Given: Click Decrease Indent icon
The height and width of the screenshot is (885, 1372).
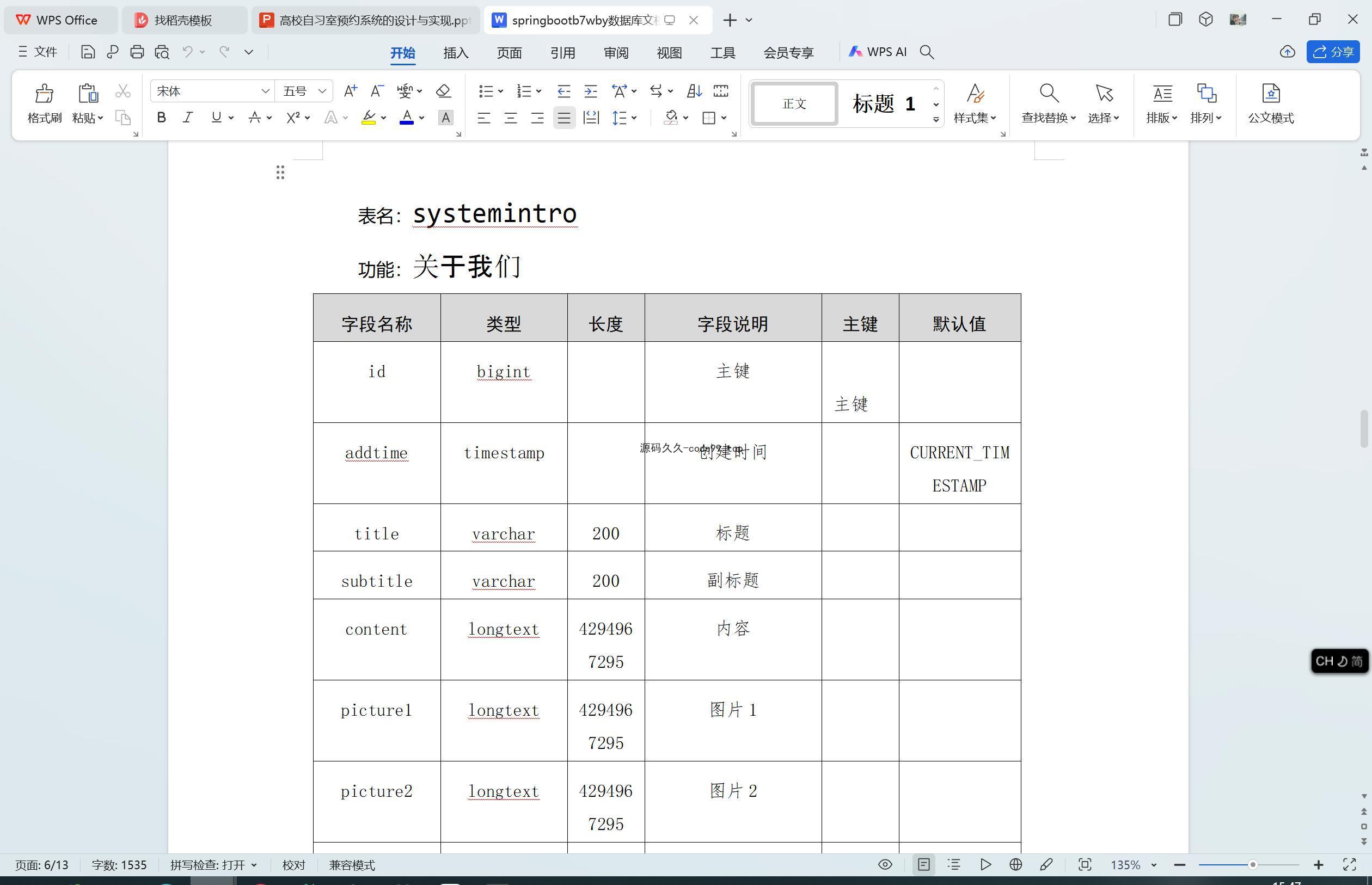Looking at the screenshot, I should click(564, 91).
